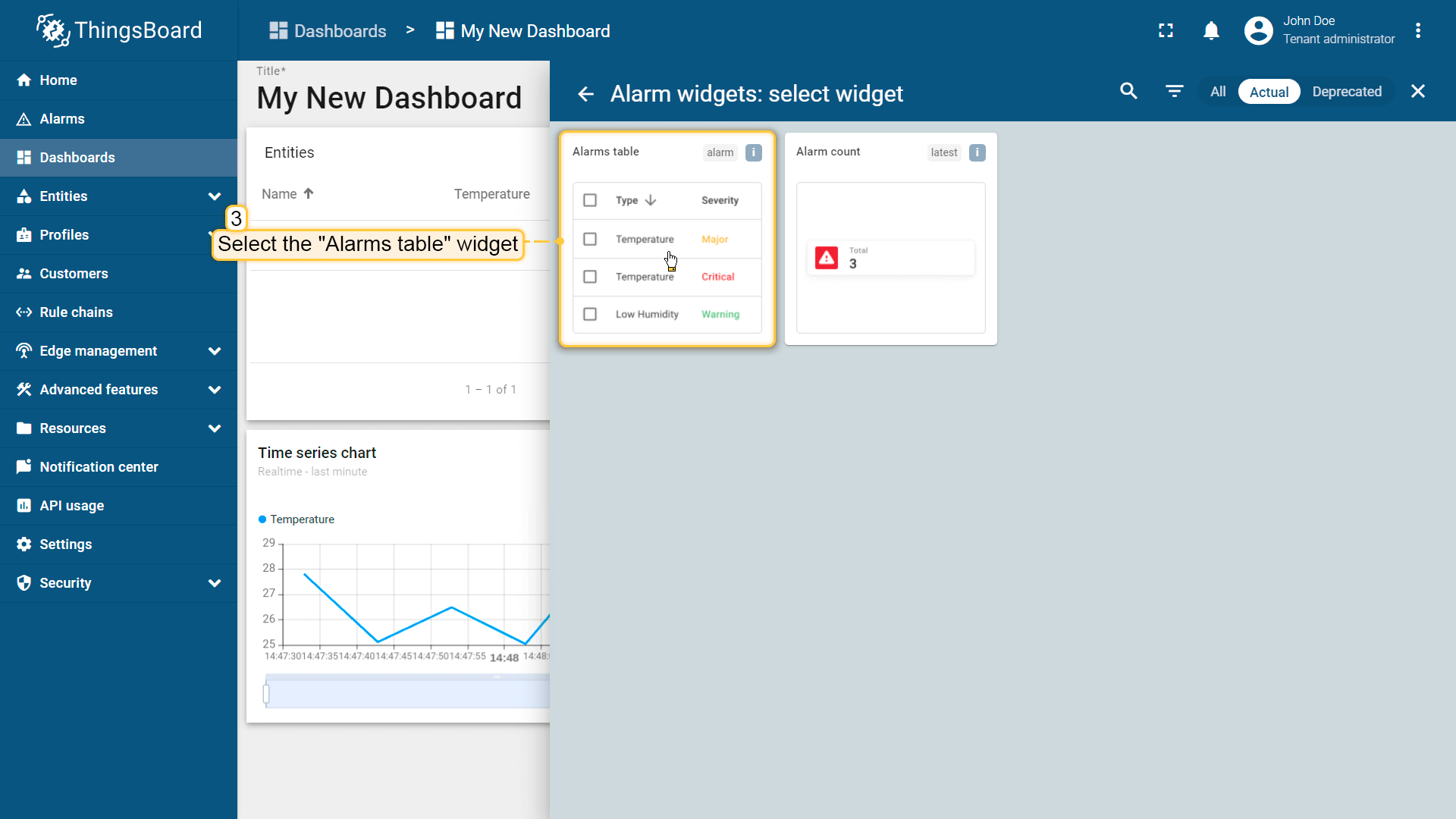This screenshot has width=1456, height=819.
Task: Open search in alarm widgets panel
Action: (1128, 91)
